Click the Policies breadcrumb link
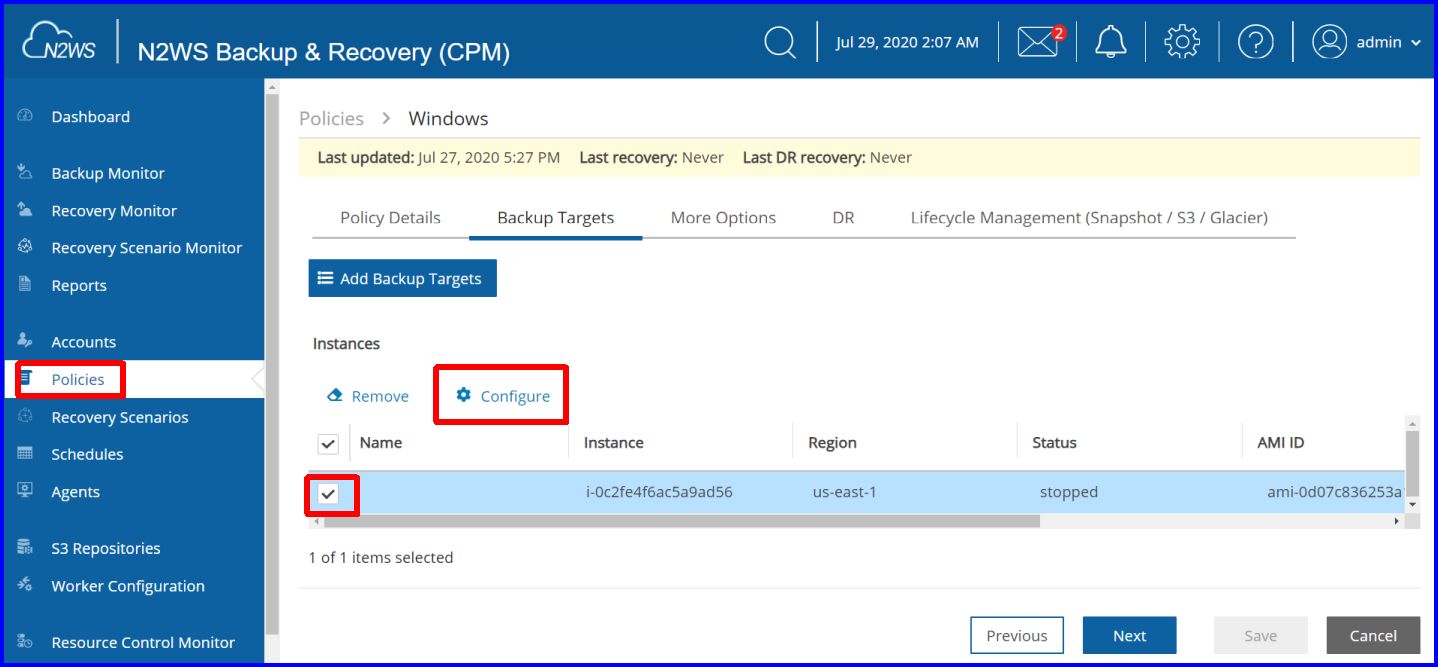Viewport: 1438px width, 667px height. [x=331, y=118]
